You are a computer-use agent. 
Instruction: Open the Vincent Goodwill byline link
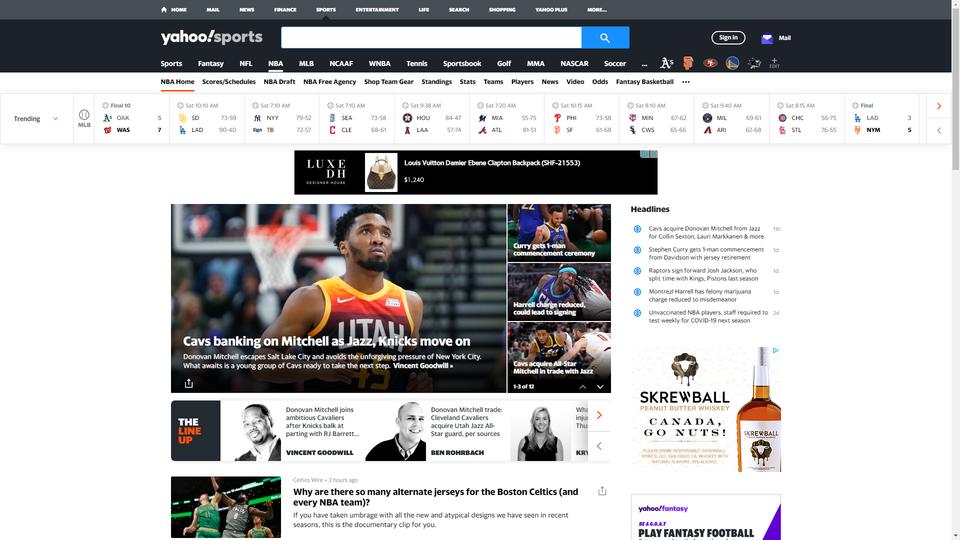click(422, 366)
